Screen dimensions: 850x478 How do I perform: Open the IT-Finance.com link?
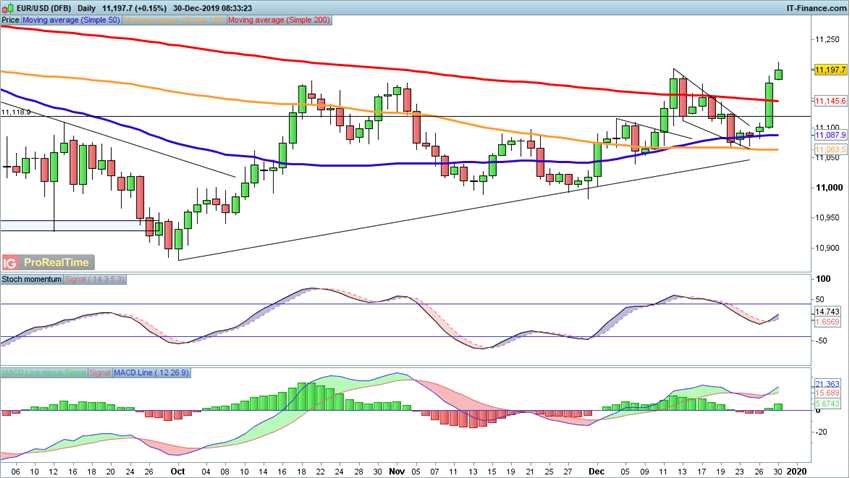click(x=815, y=8)
